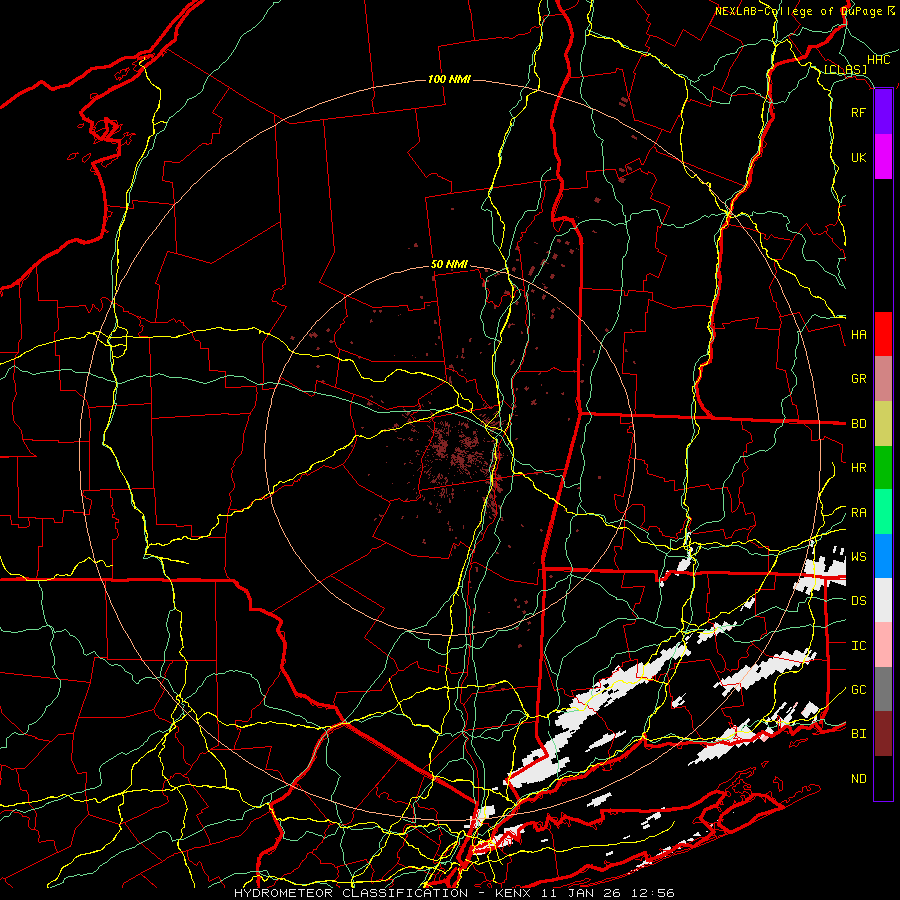Pick the brown BI legend swatch
900x900 pixels.
pyautogui.click(x=883, y=734)
